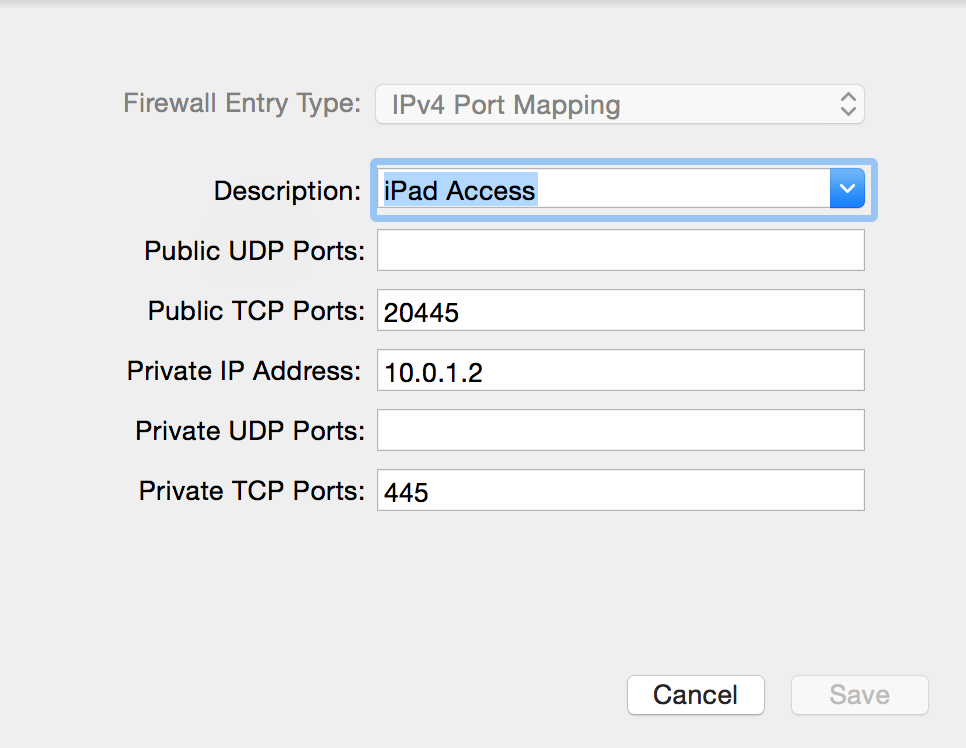Select the Public TCP Ports field showing 20445
Image resolution: width=966 pixels, height=748 pixels.
pos(620,310)
